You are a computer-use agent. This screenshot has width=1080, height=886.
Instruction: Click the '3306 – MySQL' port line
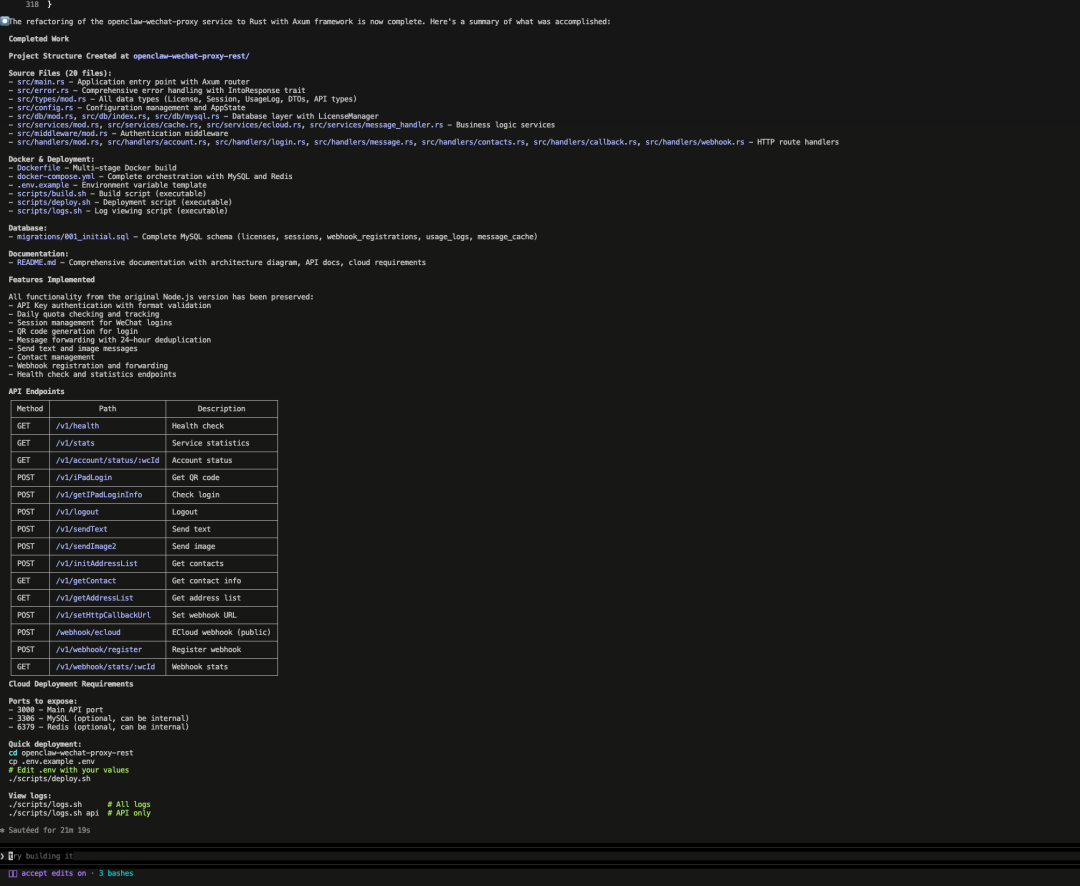coord(98,719)
